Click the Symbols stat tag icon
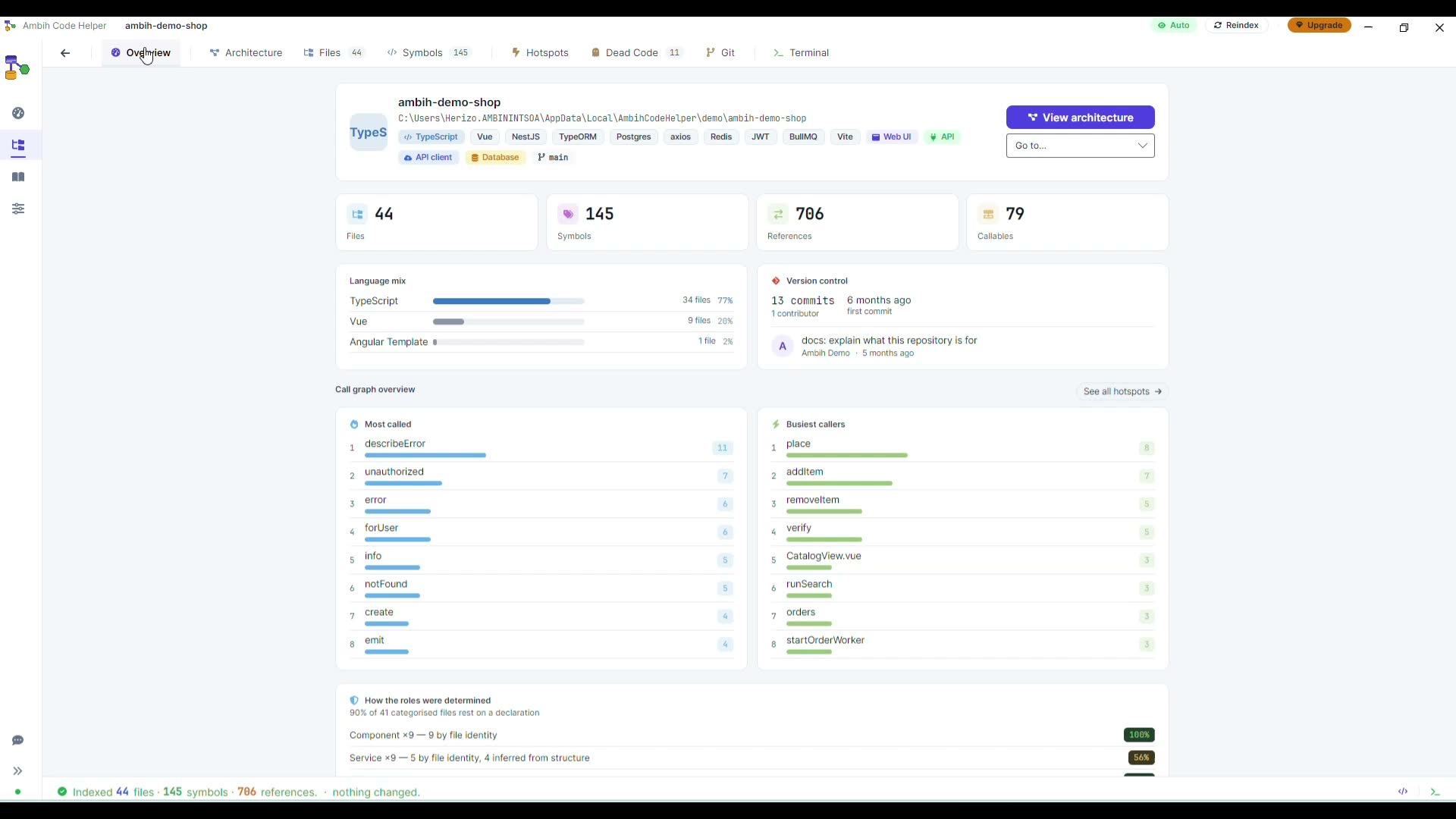1456x819 pixels. tap(568, 215)
